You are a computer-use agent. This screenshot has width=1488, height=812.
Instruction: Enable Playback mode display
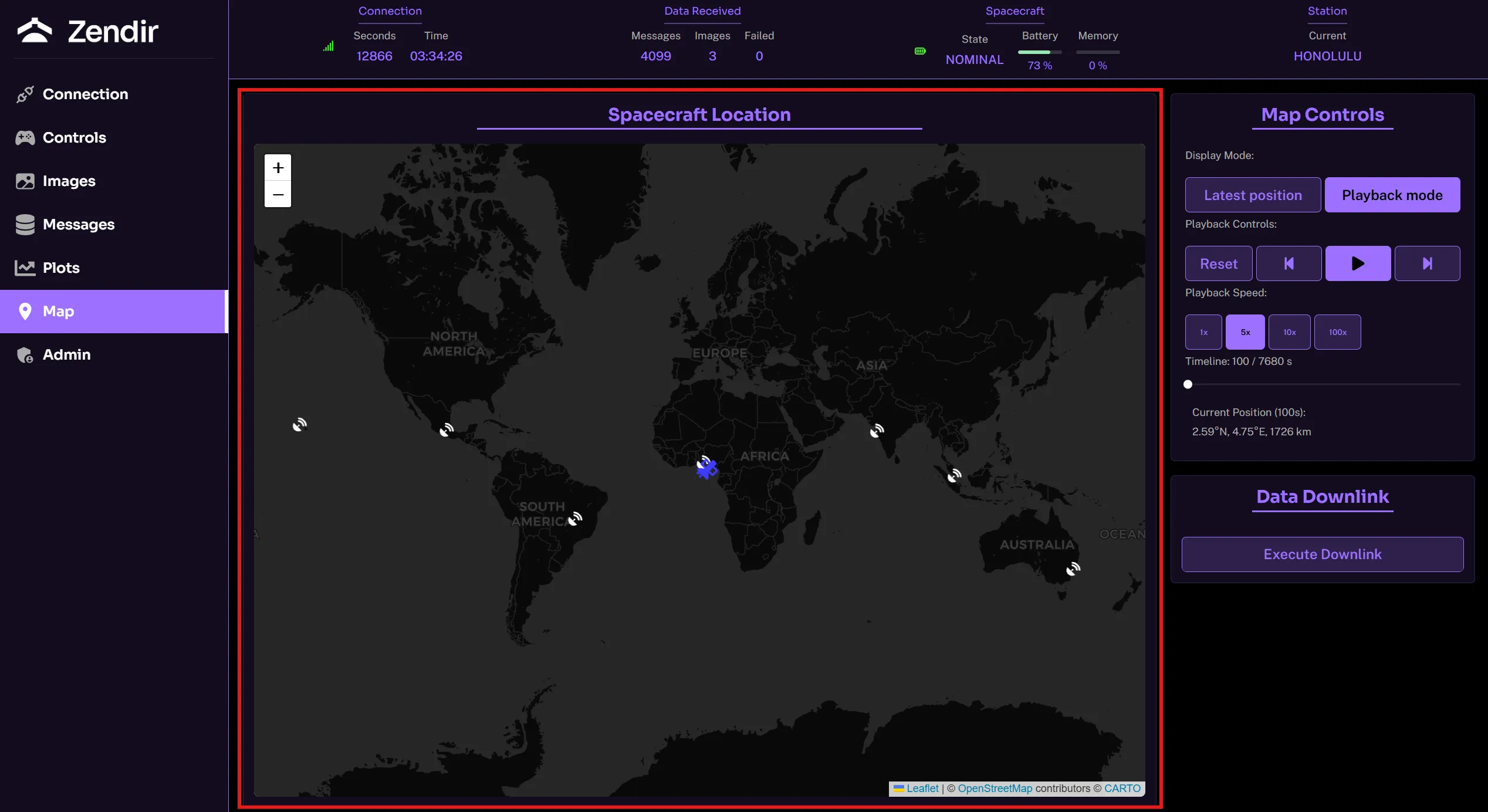tap(1392, 195)
